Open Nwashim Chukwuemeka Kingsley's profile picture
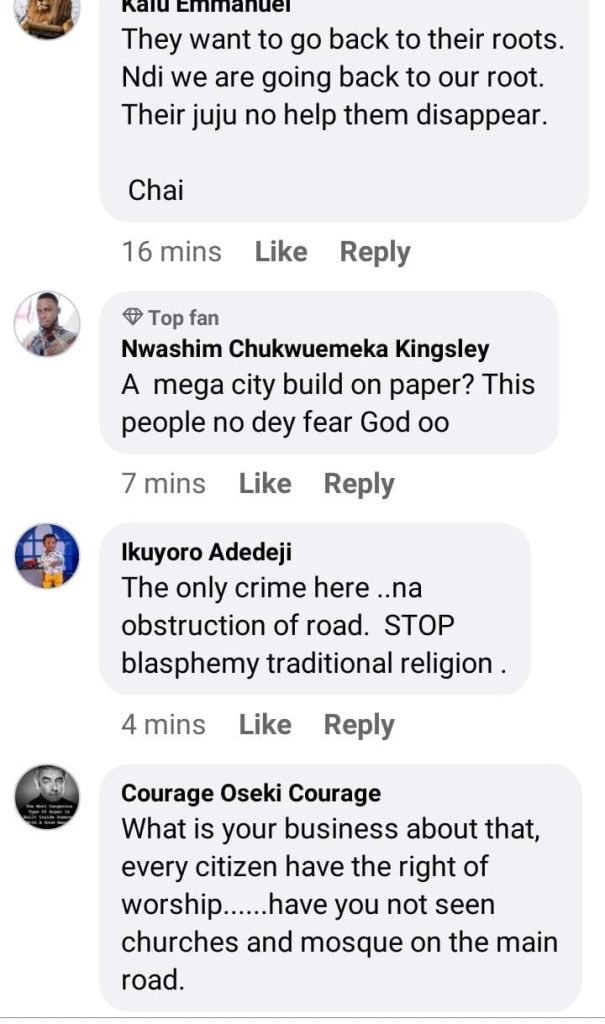This screenshot has height=1024, width=605. tap(47, 324)
